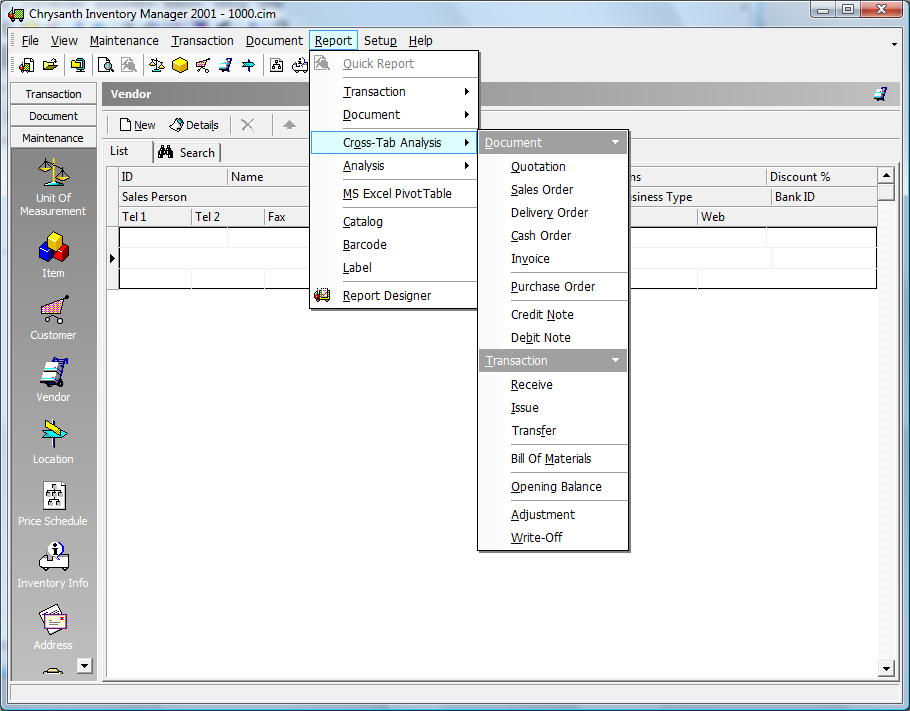The width and height of the screenshot is (910, 711).
Task: Open the Customer shopping cart icon
Action: point(53,310)
